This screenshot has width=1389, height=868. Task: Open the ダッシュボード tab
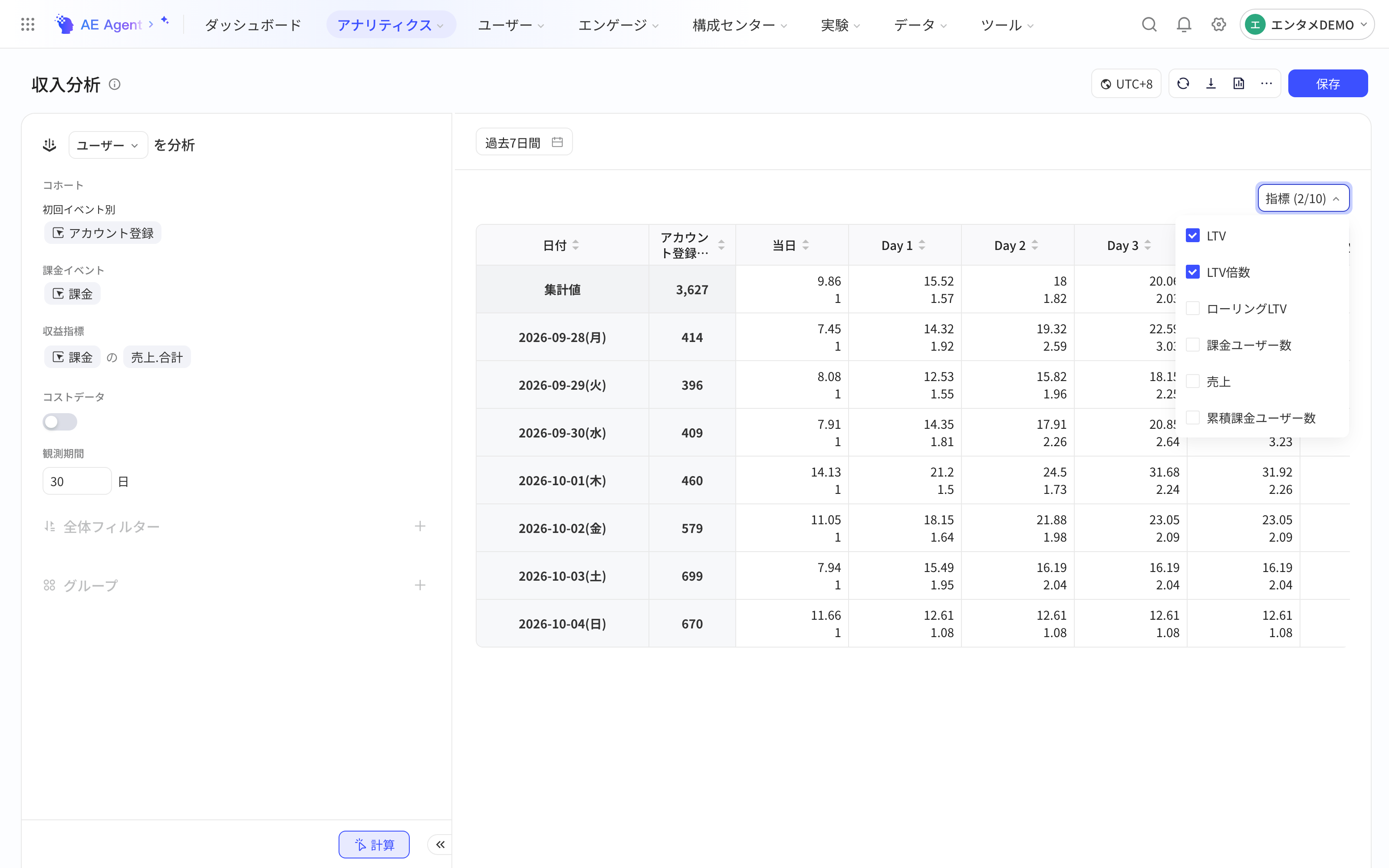pos(253,25)
